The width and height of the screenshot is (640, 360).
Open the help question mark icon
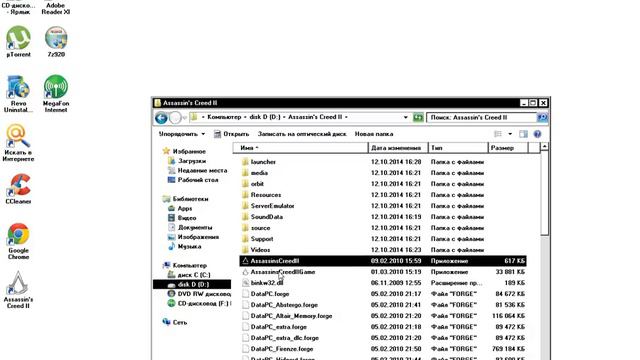pos(537,134)
